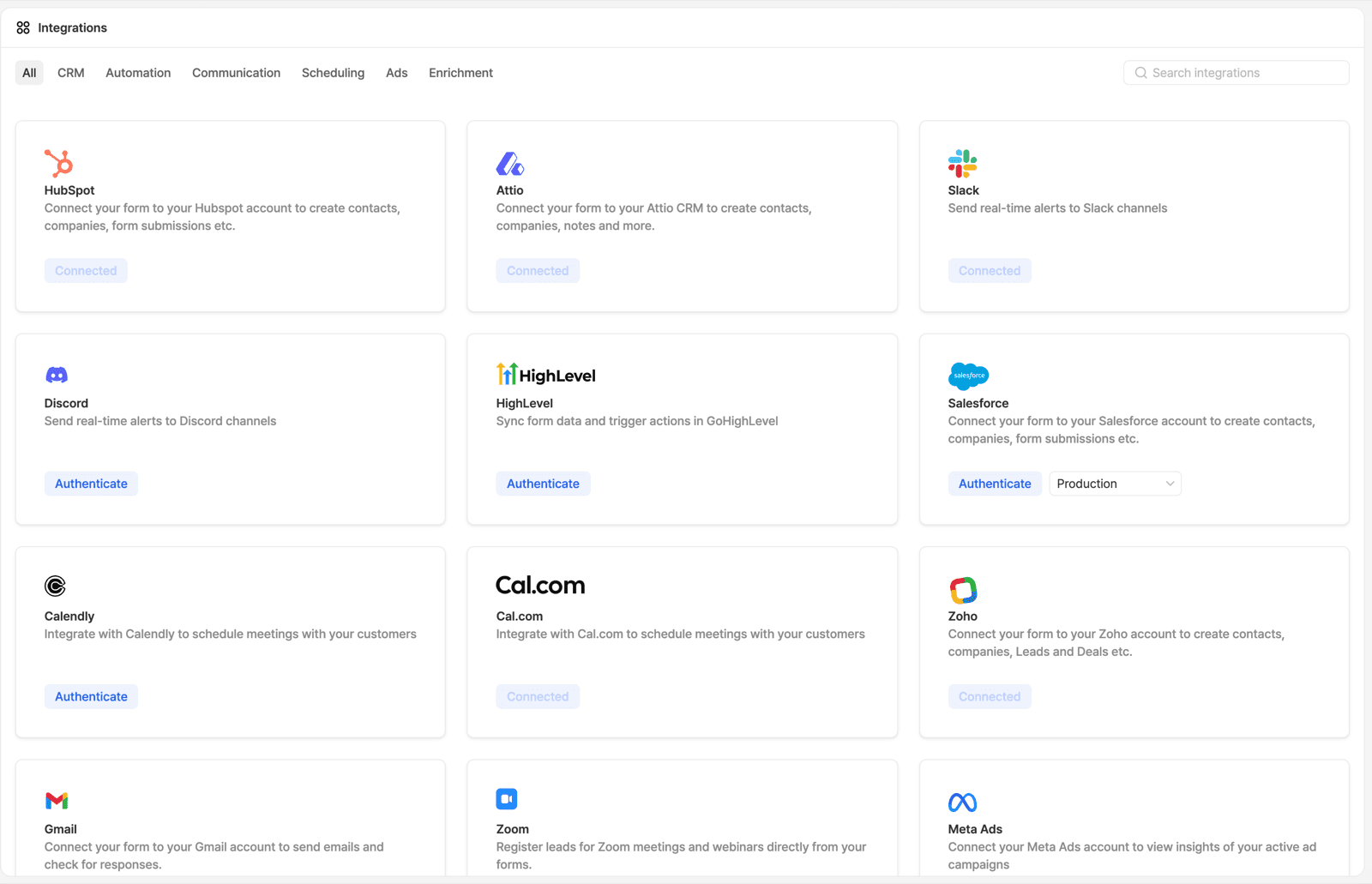Click 'Register leads for Zoom meetings' description
1372x884 pixels.
[x=681, y=856]
